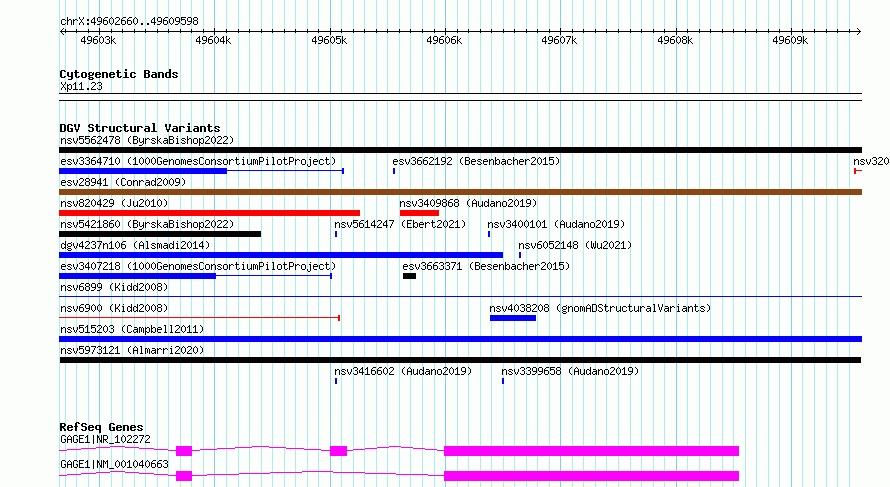Click the 49604k ruler tick label

pos(213,40)
